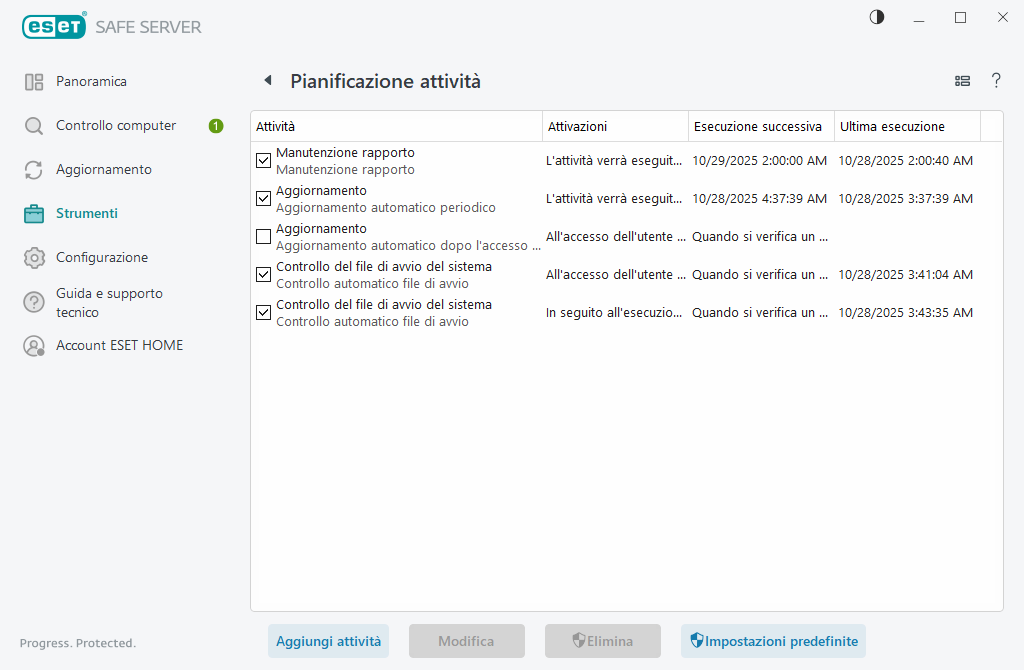The image size is (1024, 670).
Task: Open Guida e supporto tecnico
Action: coord(109,302)
